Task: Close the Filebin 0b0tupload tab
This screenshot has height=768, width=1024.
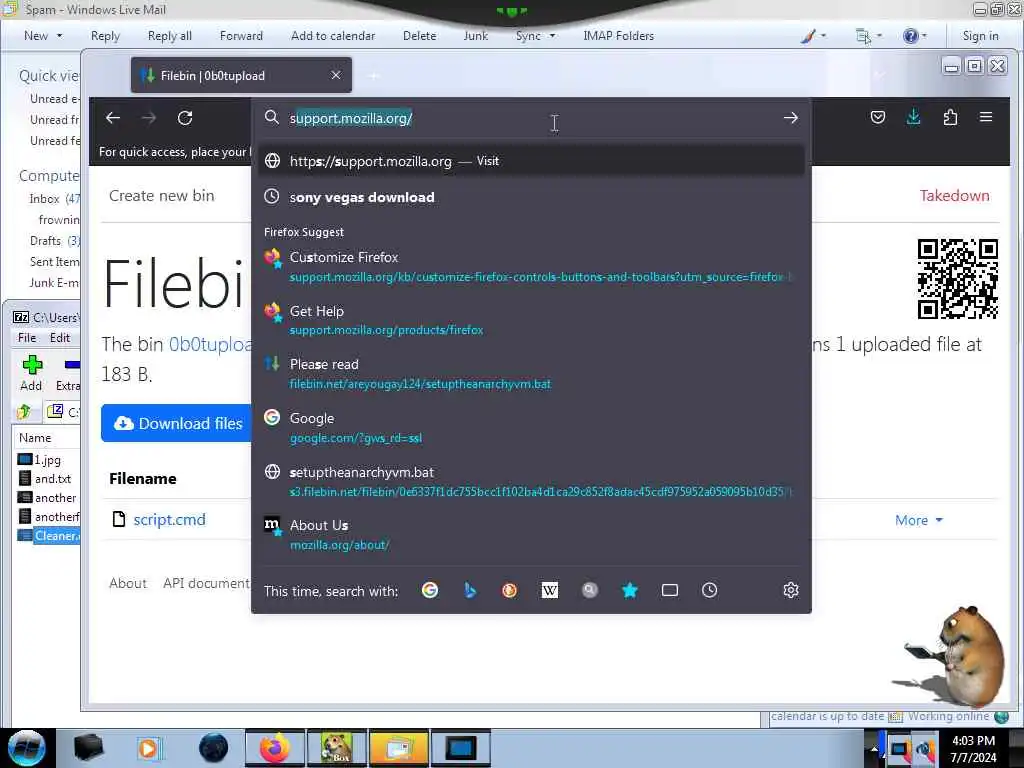Action: pos(336,75)
